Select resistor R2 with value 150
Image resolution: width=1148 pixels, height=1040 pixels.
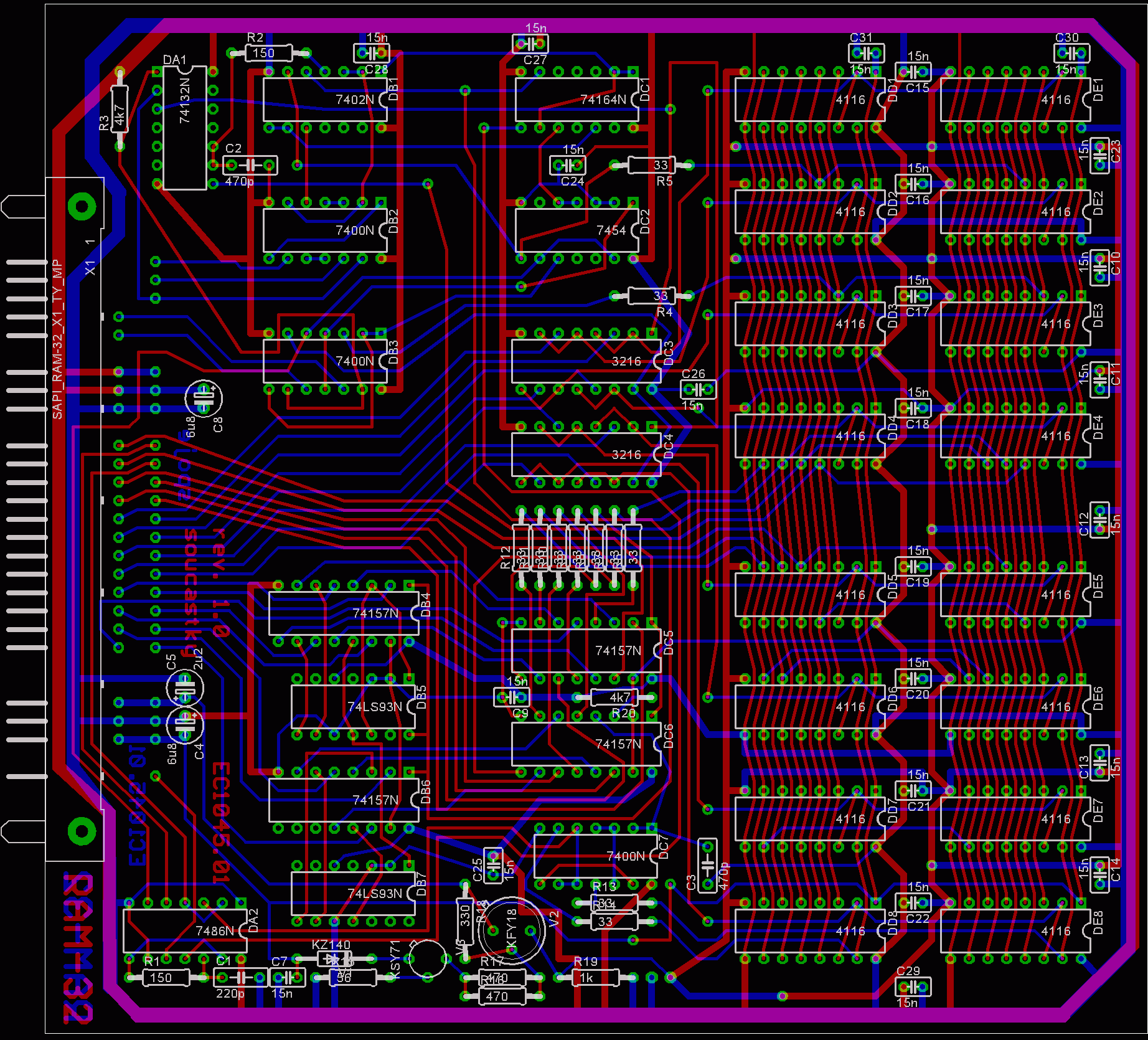click(x=268, y=54)
